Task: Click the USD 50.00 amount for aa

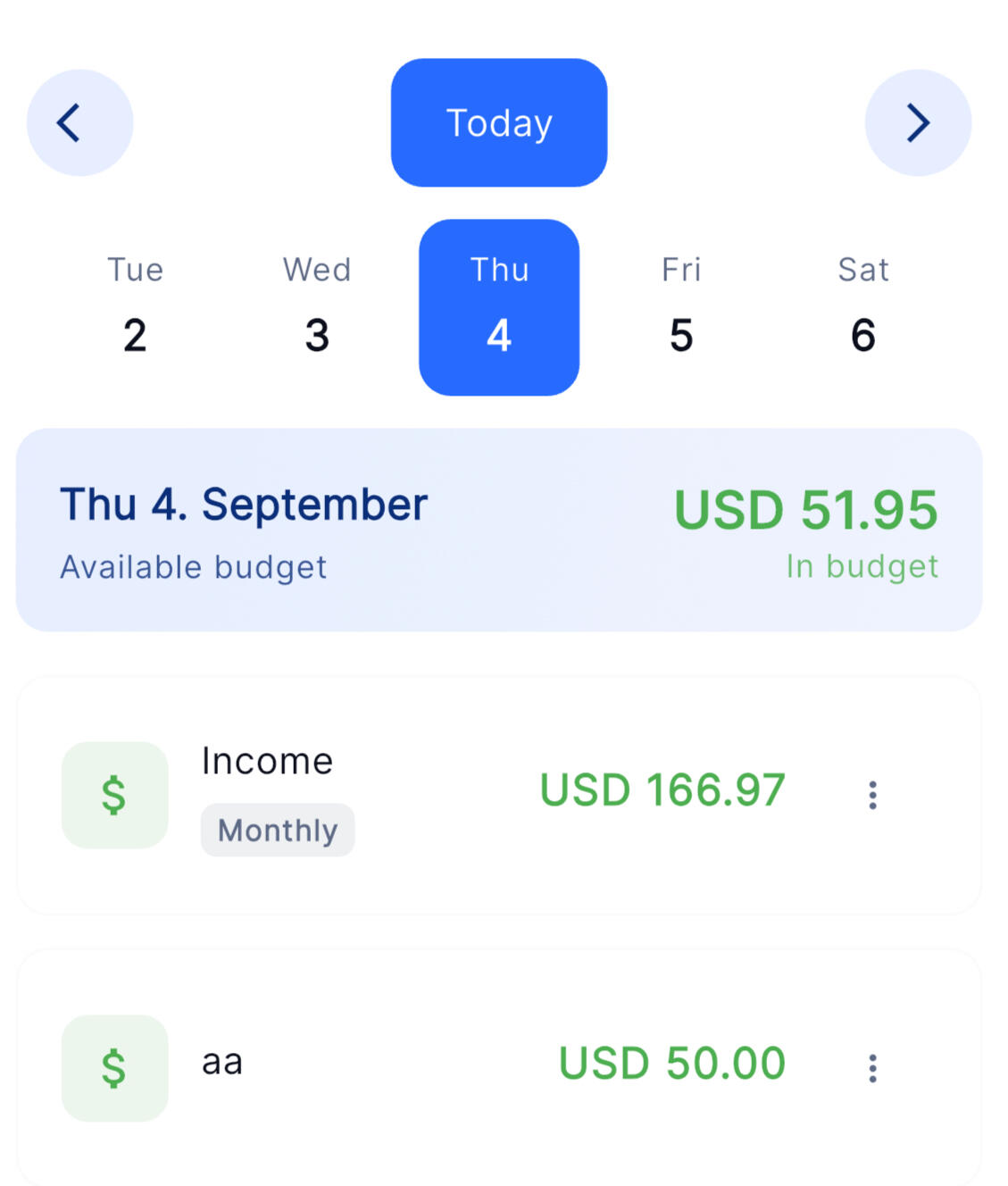Action: [x=671, y=1064]
